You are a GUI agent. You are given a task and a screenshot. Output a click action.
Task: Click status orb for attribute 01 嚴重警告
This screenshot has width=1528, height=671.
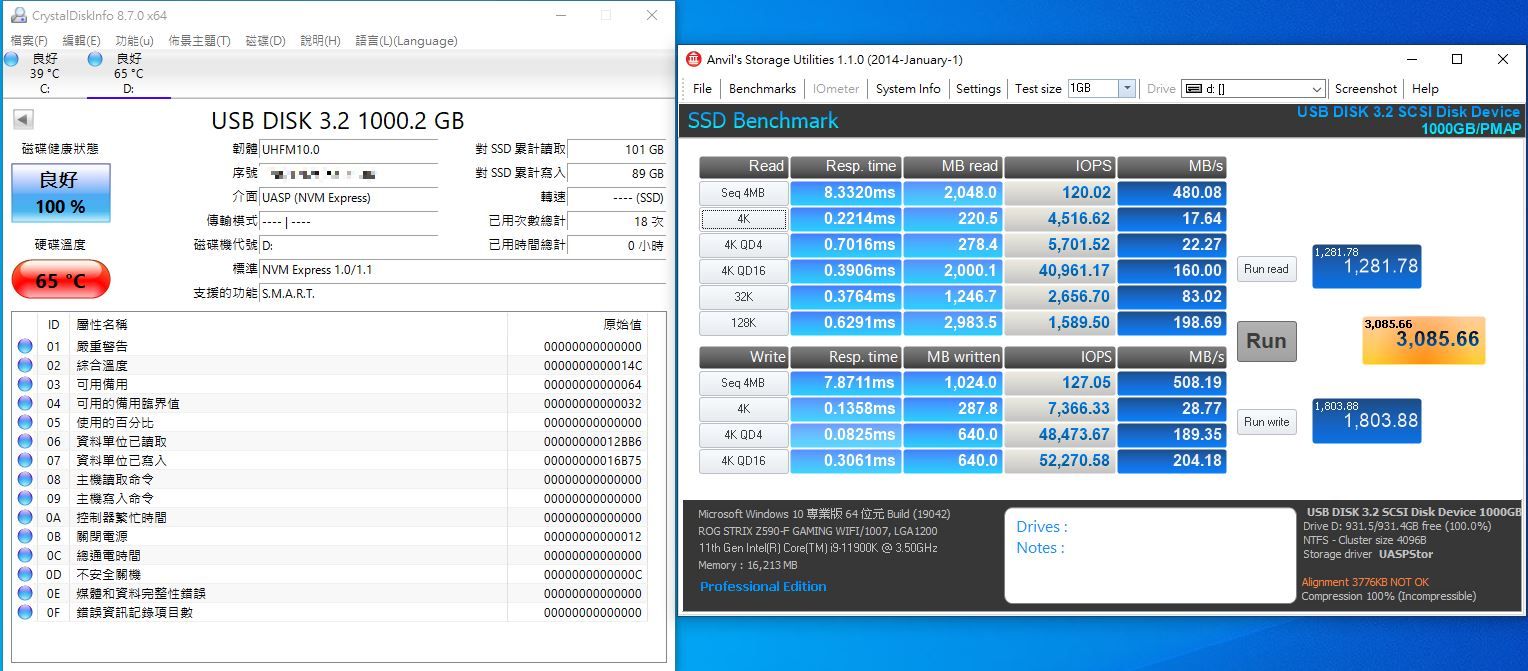(x=25, y=346)
